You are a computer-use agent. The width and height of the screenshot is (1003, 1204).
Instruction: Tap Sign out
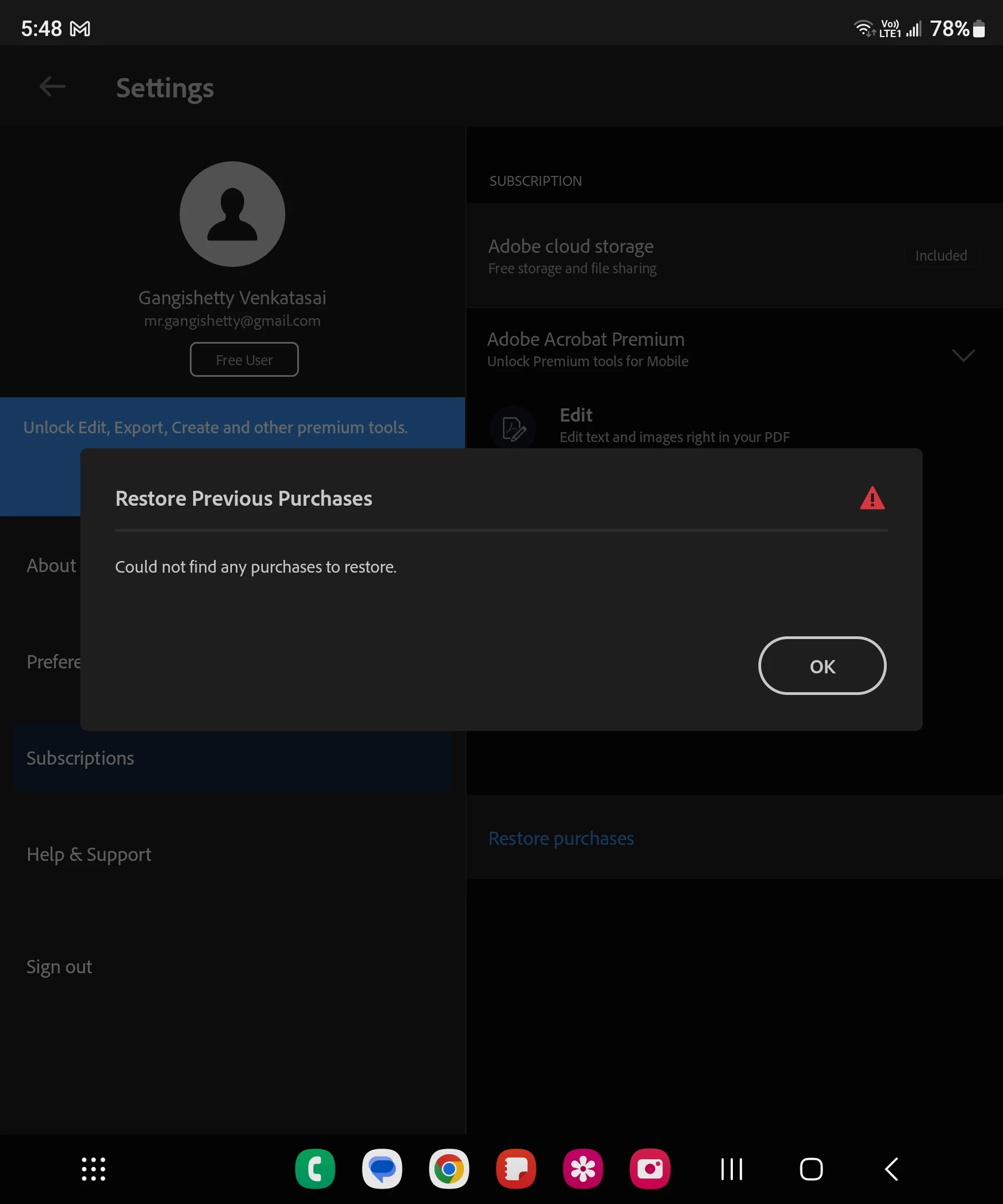pos(59,967)
